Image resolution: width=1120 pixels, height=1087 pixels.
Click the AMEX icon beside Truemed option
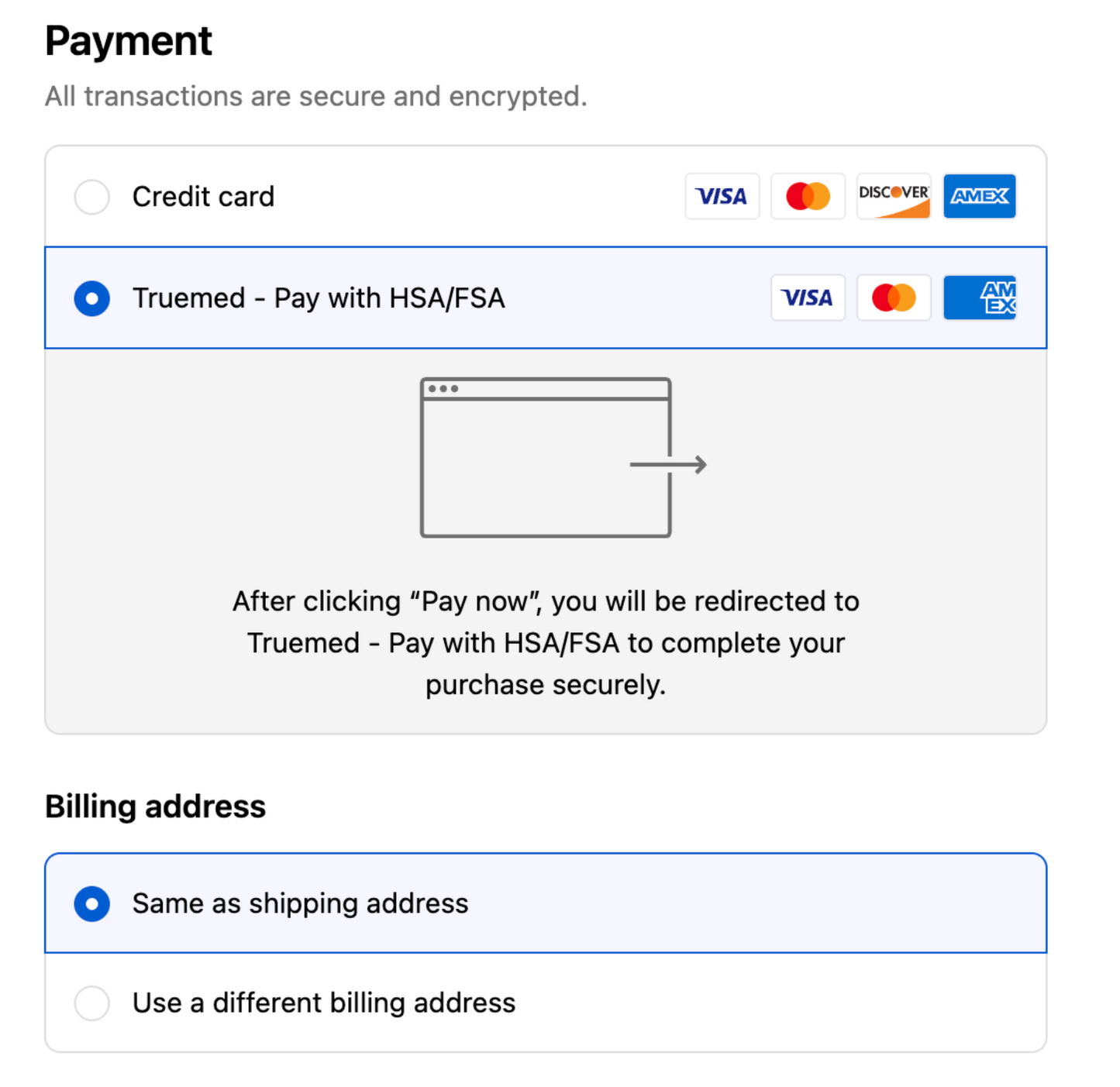point(979,298)
